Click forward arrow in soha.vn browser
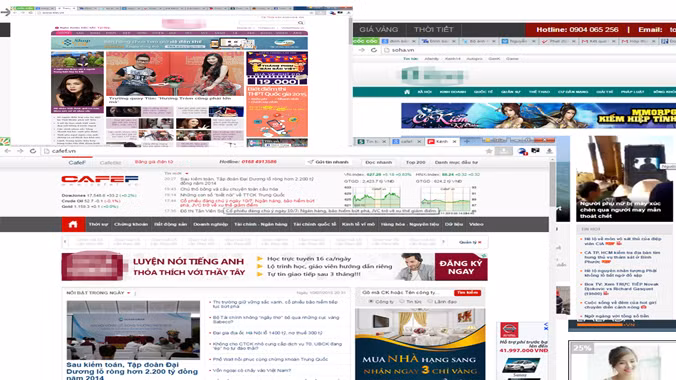The width and height of the screenshot is (676, 380). tap(361, 50)
